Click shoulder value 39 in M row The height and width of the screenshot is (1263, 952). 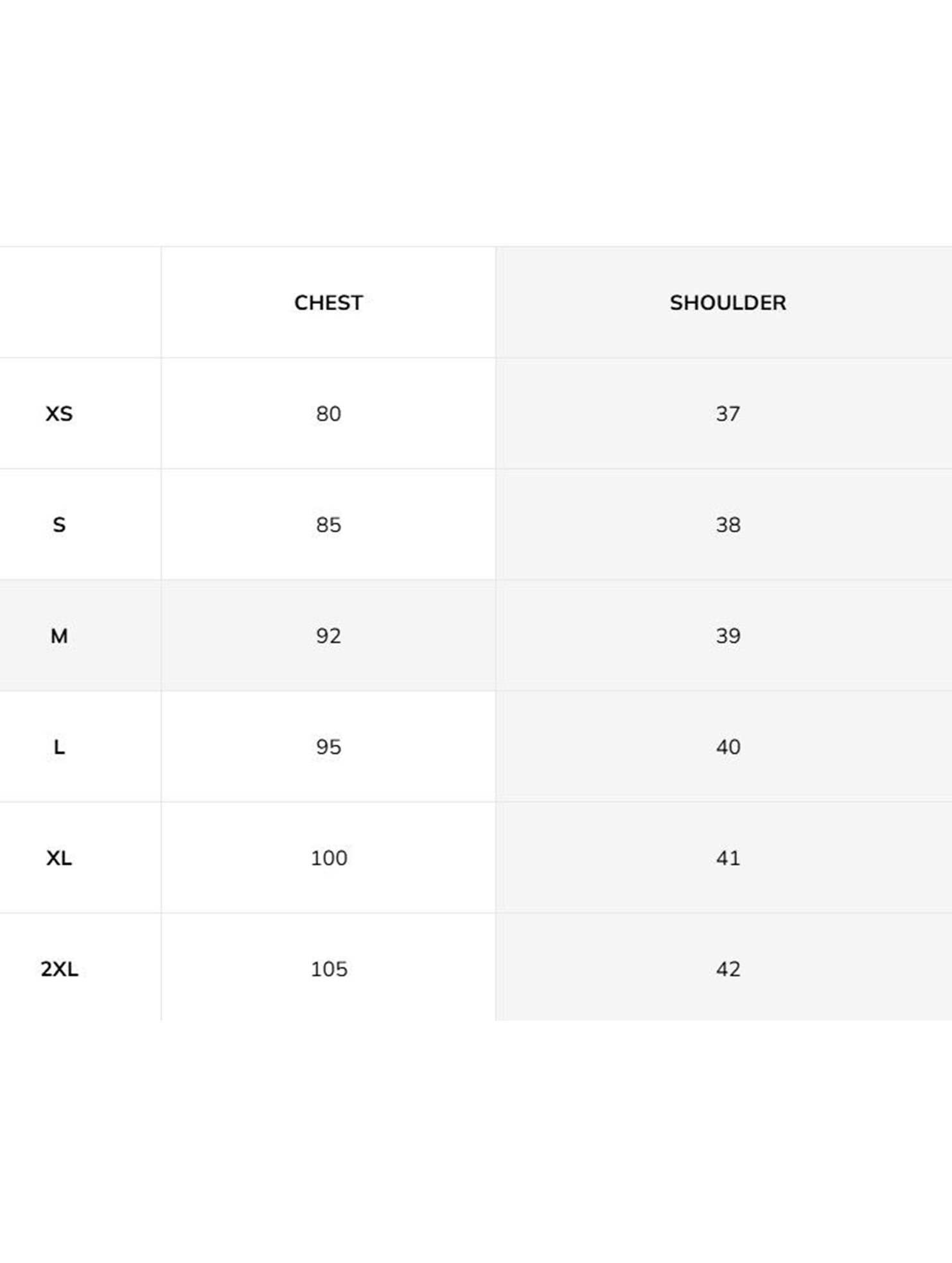(x=728, y=636)
